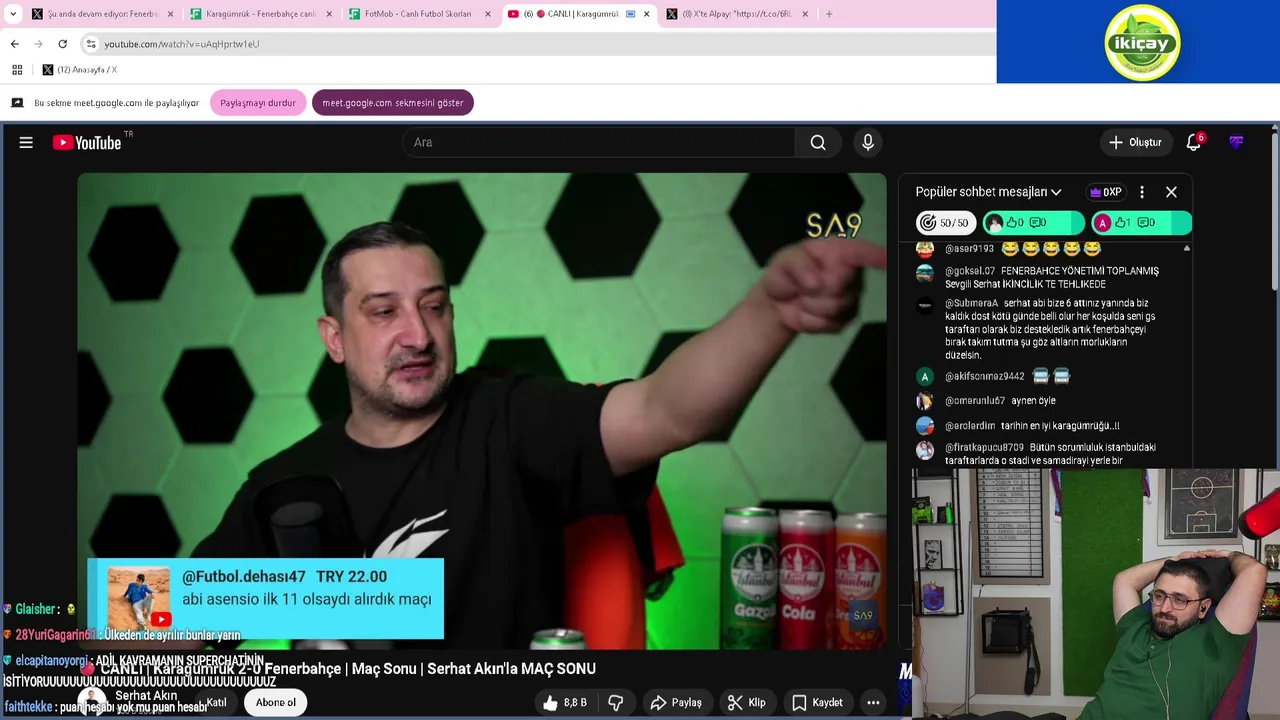Open chat options three-dot menu
This screenshot has height=720, width=1280.
pos(1142,192)
